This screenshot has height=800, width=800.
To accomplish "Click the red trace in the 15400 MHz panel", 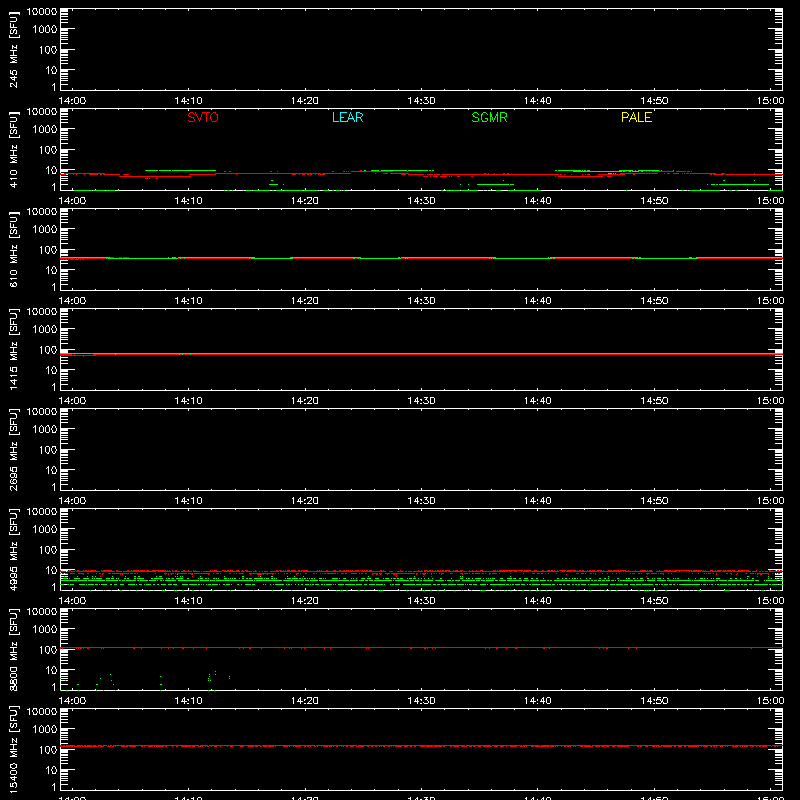I will 421,746.
